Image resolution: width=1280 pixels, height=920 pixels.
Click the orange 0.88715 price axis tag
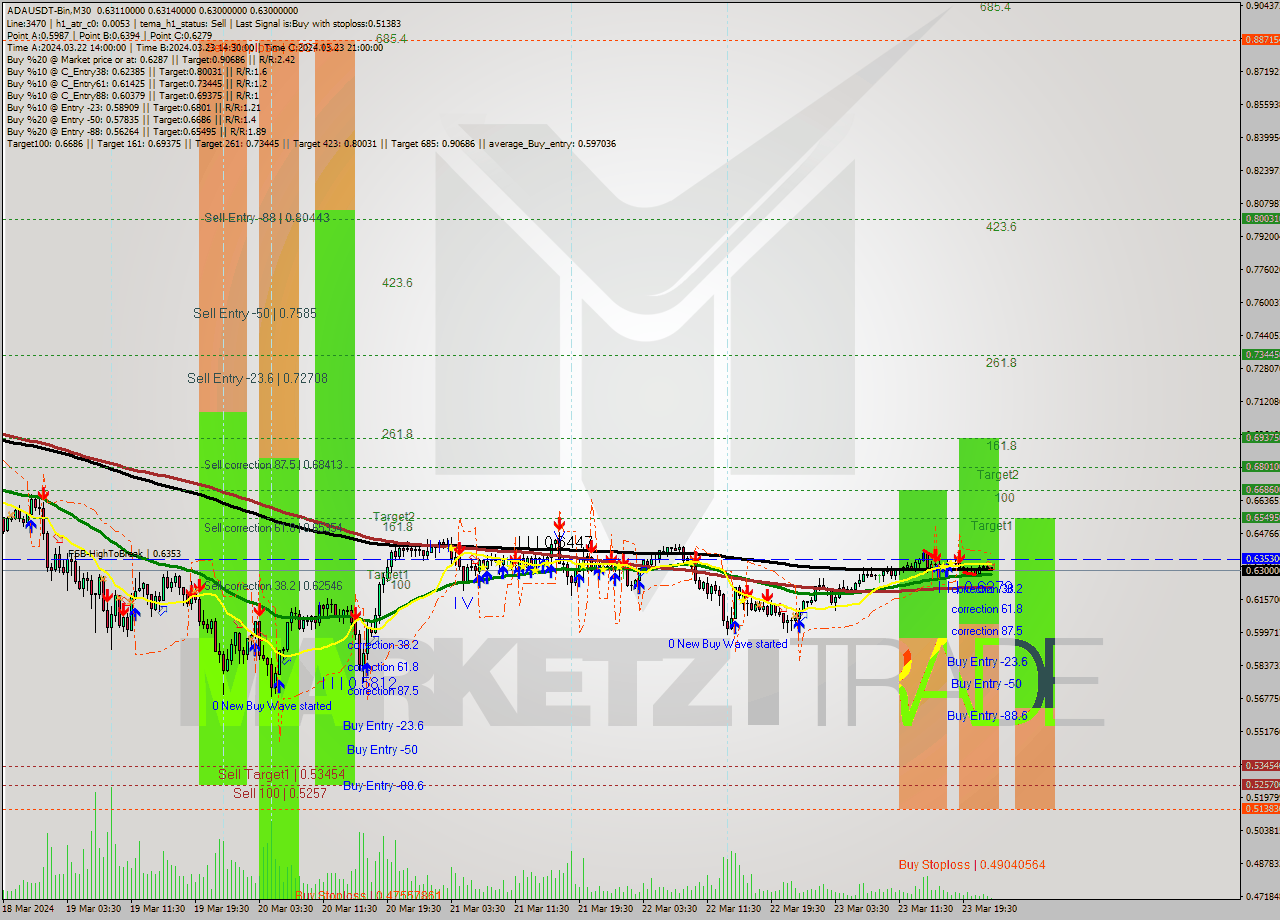[1260, 40]
